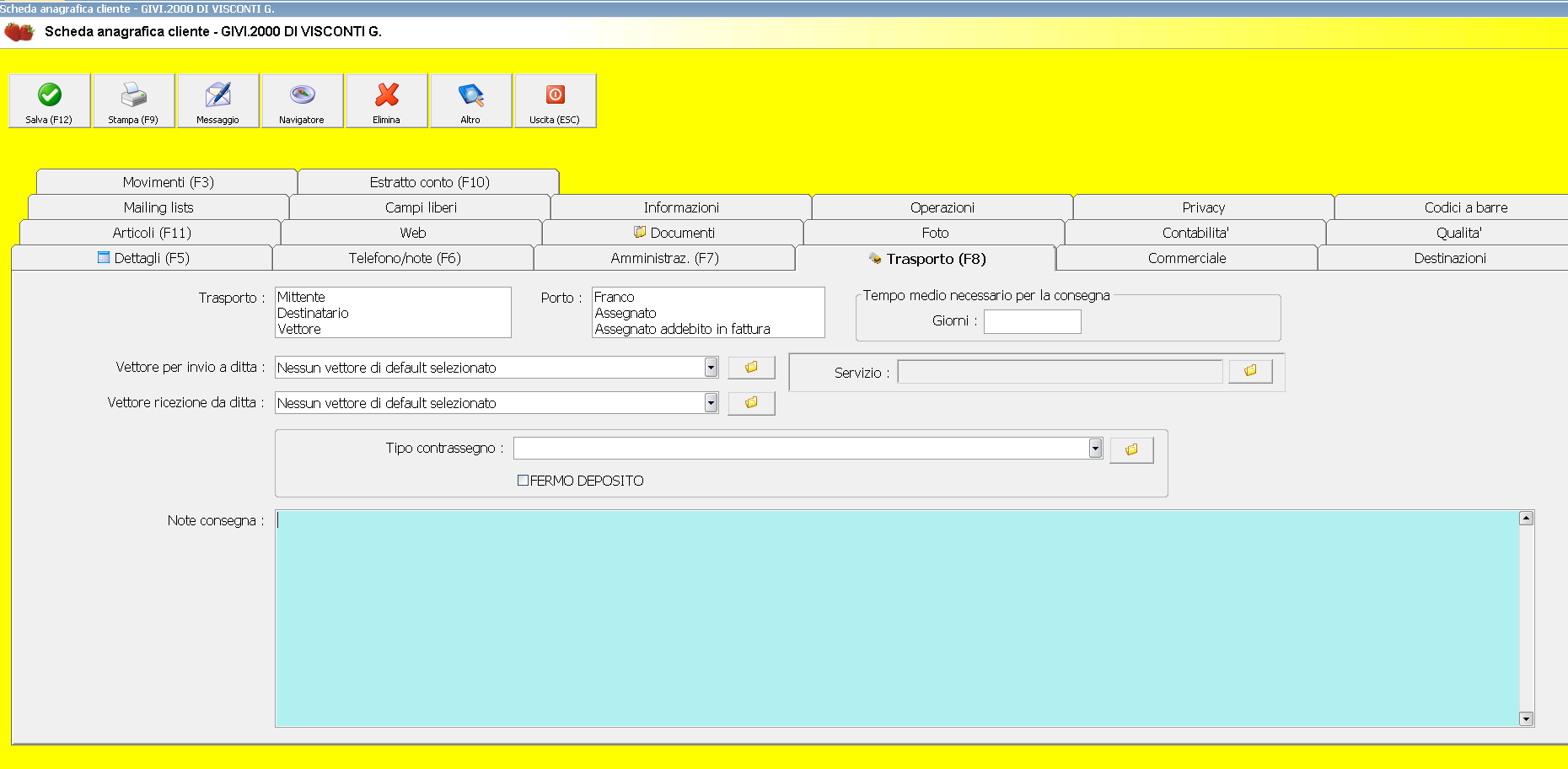This screenshot has width=1568, height=769.
Task: Open the Altro toolbar option
Action: (471, 101)
